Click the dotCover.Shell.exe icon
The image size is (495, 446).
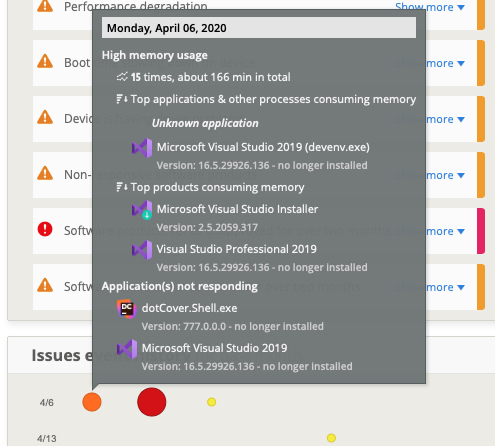coord(127,309)
